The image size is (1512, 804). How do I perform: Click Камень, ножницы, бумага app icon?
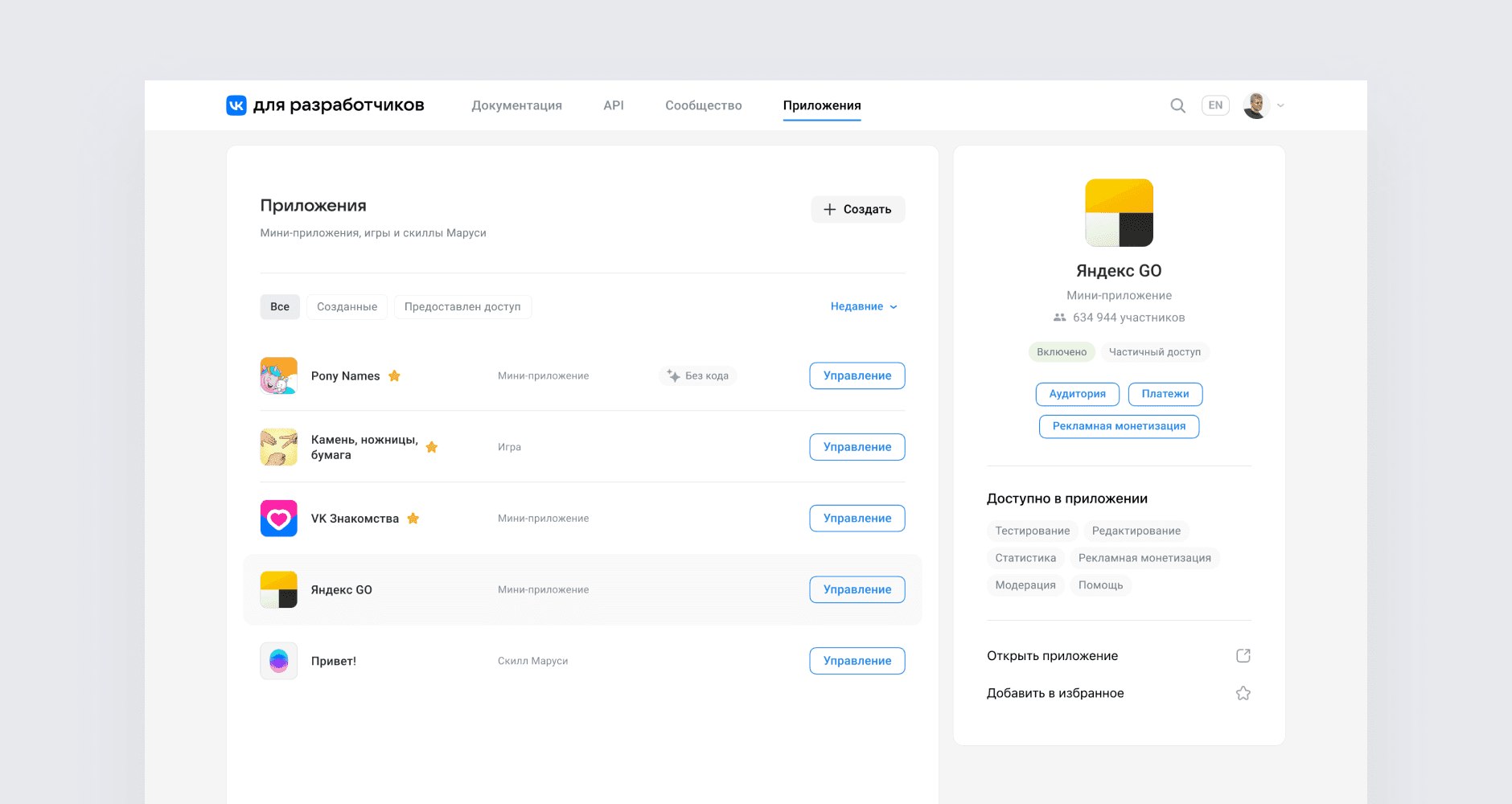click(x=279, y=447)
